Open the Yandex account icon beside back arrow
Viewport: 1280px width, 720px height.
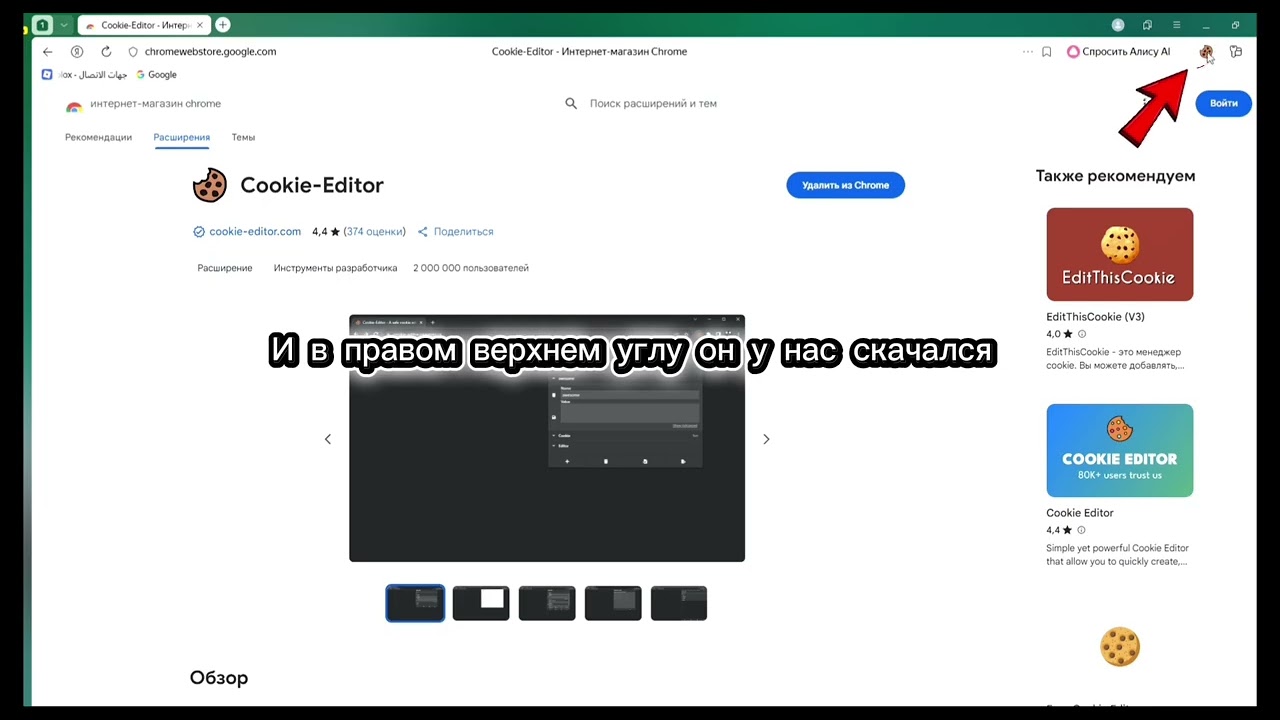77,52
